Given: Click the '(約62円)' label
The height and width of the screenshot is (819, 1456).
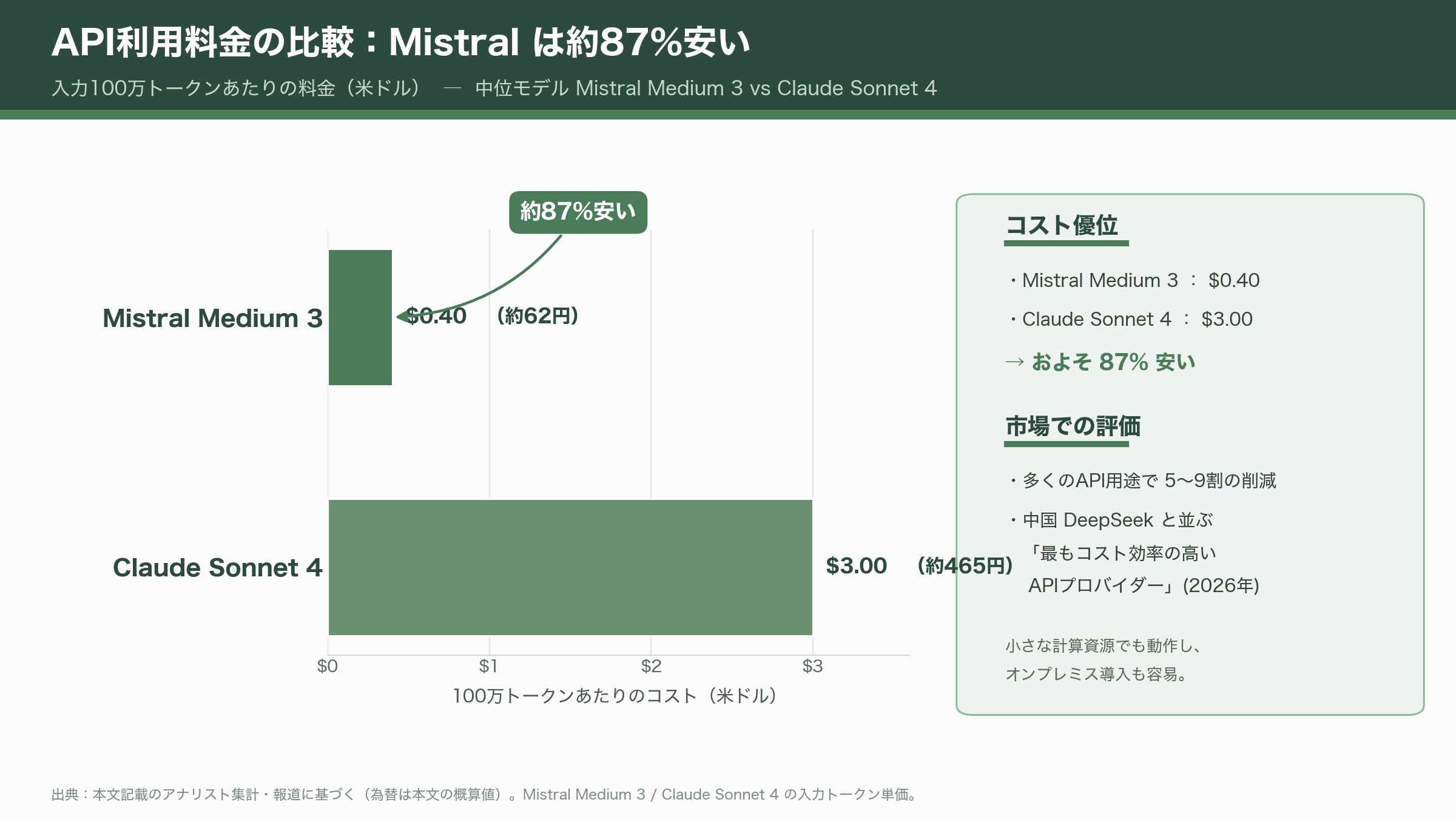Looking at the screenshot, I should click(x=538, y=316).
